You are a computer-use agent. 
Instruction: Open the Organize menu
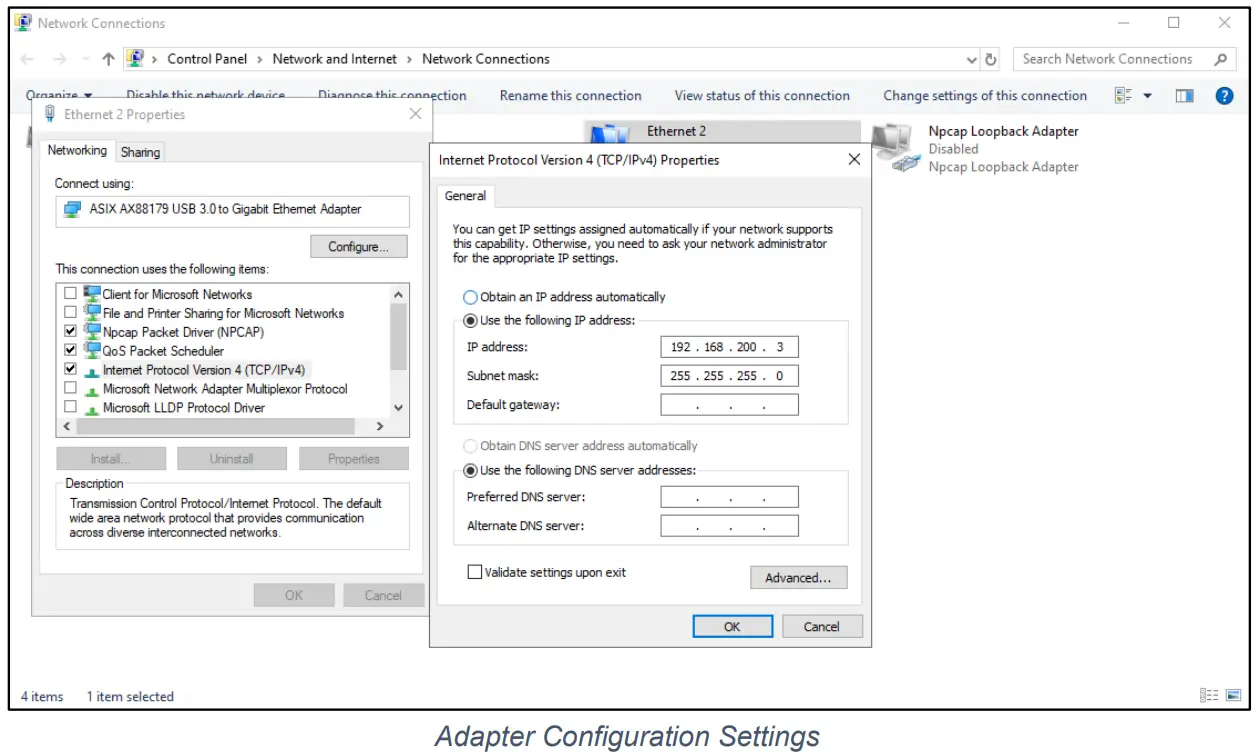[x=59, y=96]
